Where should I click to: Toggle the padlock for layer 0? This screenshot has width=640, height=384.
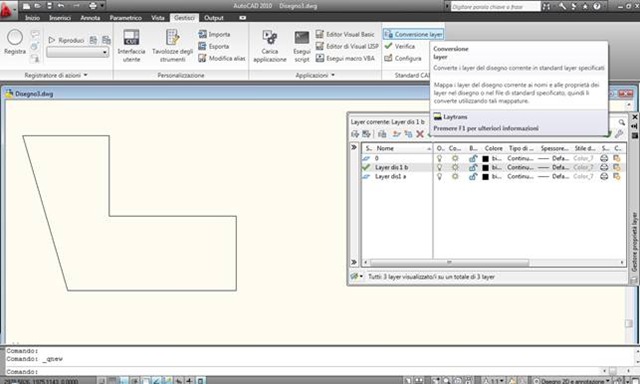point(473,158)
